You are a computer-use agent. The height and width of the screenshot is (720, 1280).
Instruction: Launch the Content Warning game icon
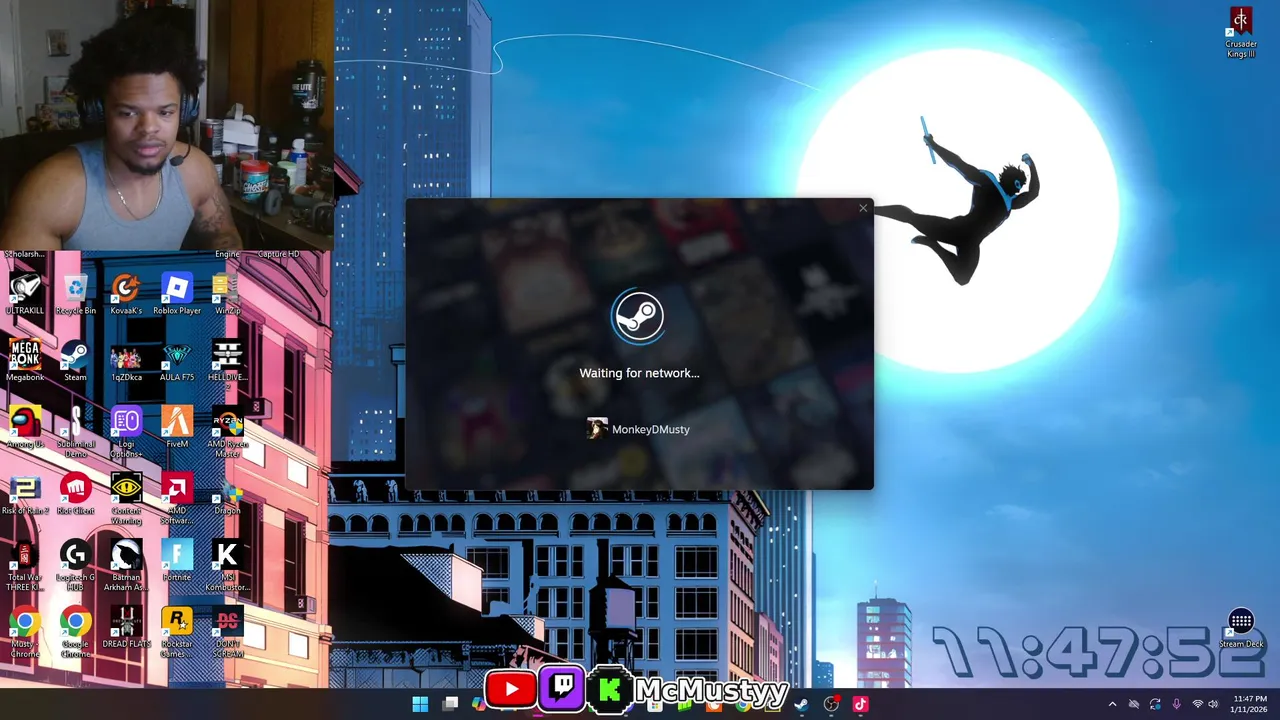pyautogui.click(x=126, y=499)
